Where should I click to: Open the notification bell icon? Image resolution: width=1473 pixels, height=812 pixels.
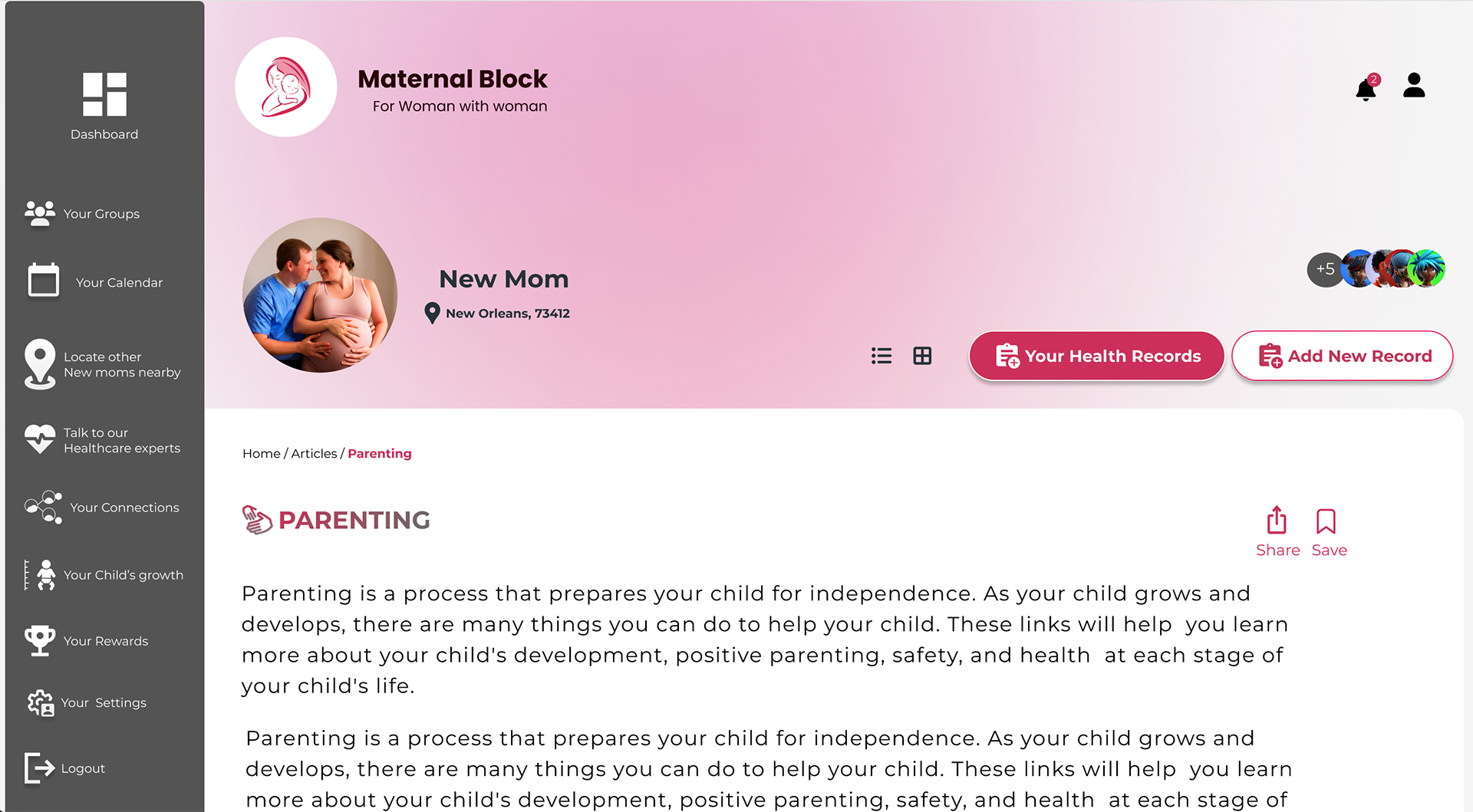[1366, 87]
